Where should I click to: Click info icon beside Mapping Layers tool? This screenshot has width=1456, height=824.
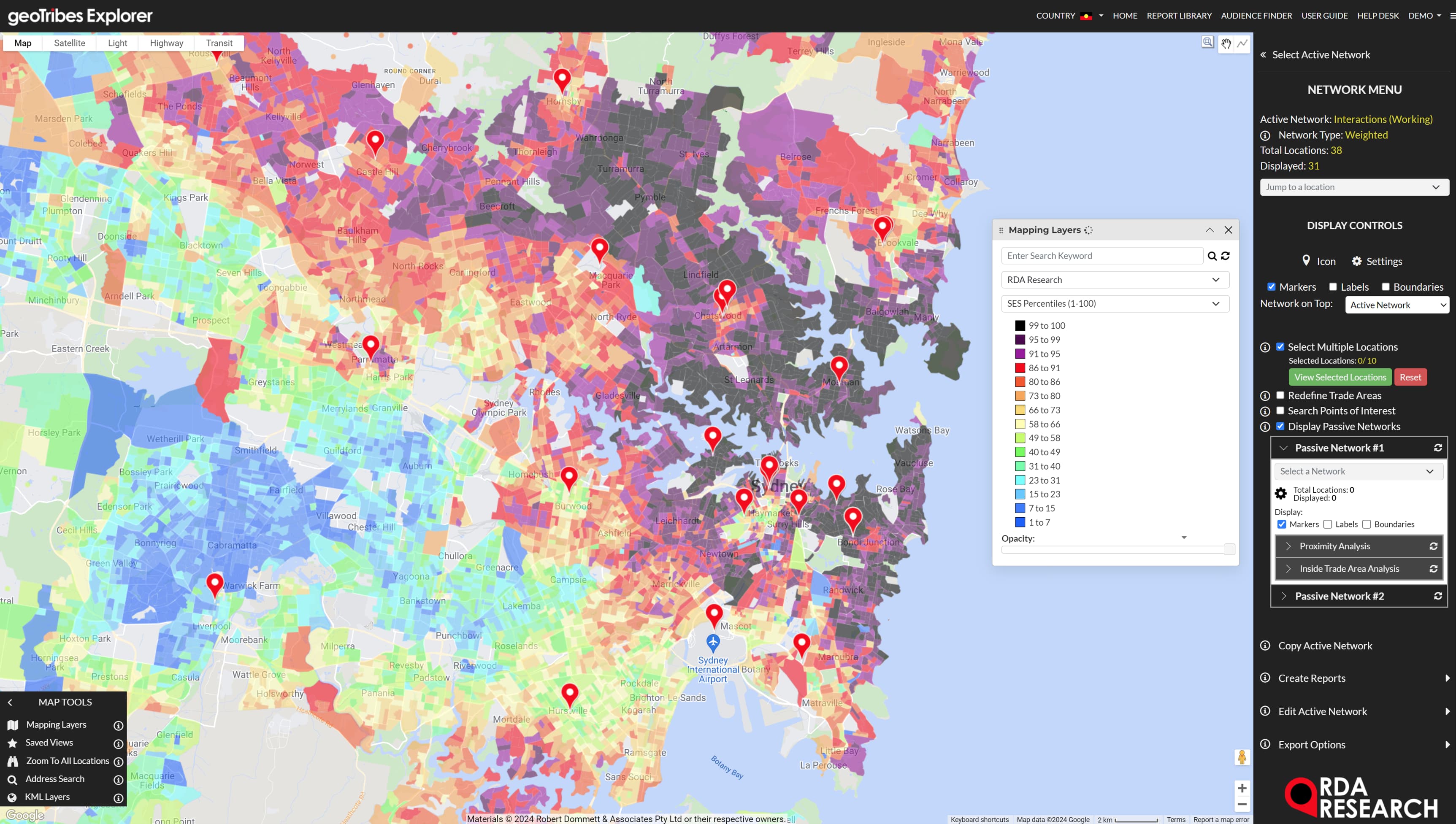[x=118, y=726]
